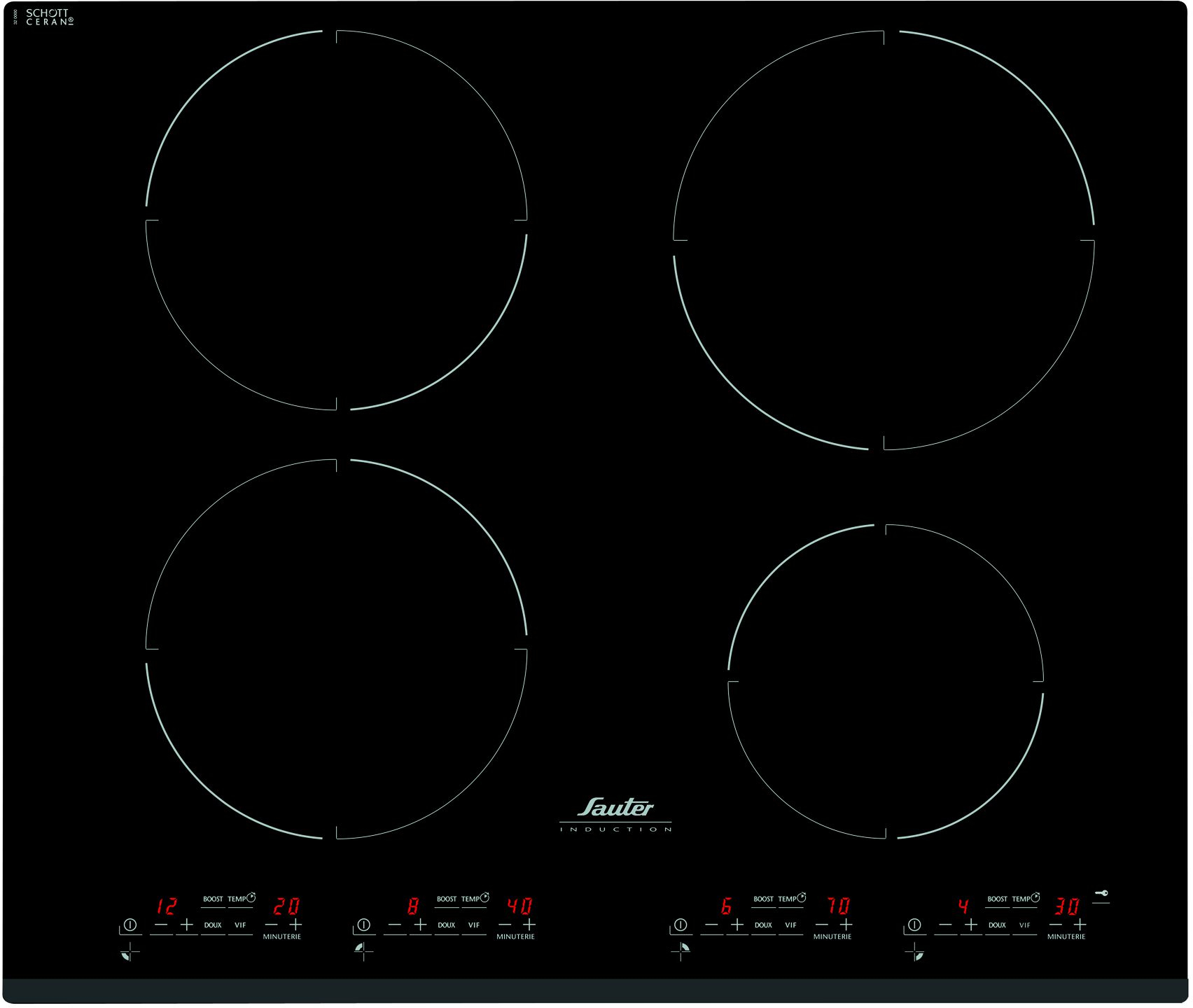1193x1008 pixels.
Task: Select DOUX for the zone at level 12
Action: tap(213, 925)
